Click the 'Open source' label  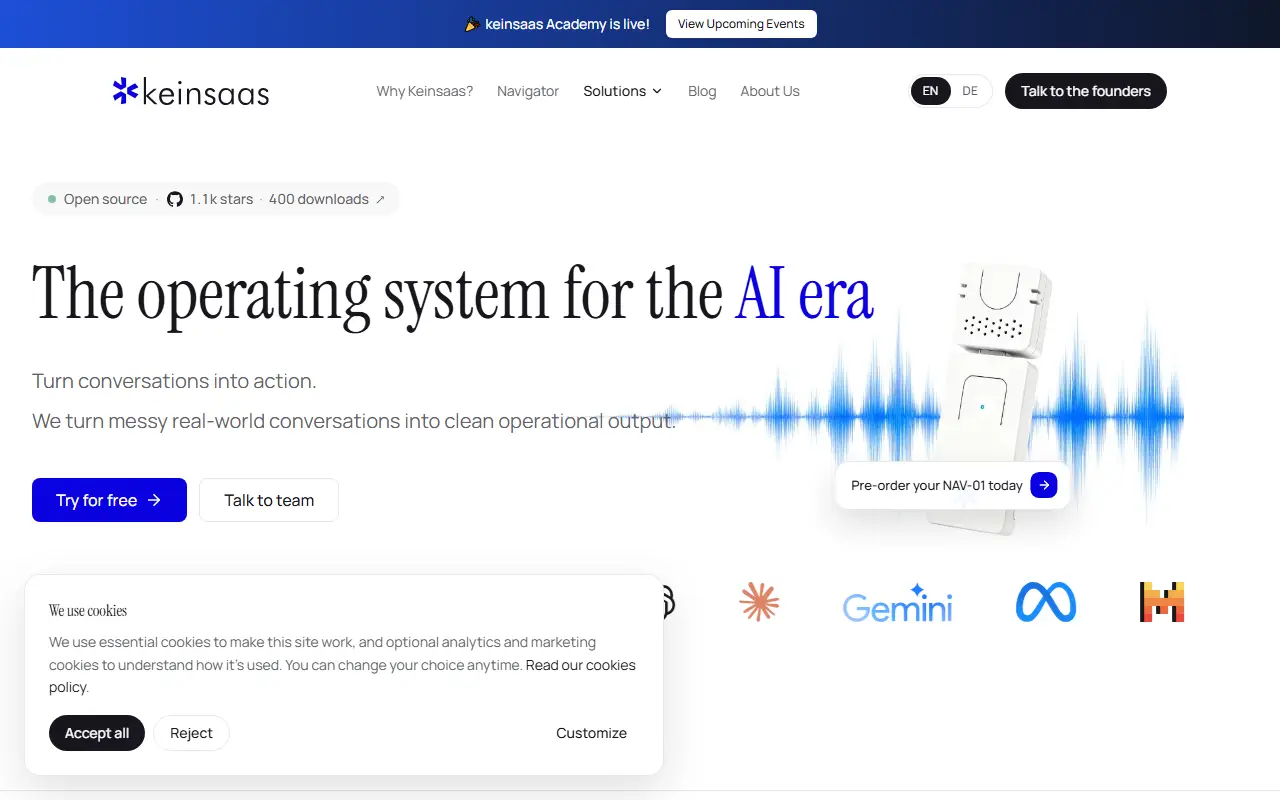click(x=105, y=199)
